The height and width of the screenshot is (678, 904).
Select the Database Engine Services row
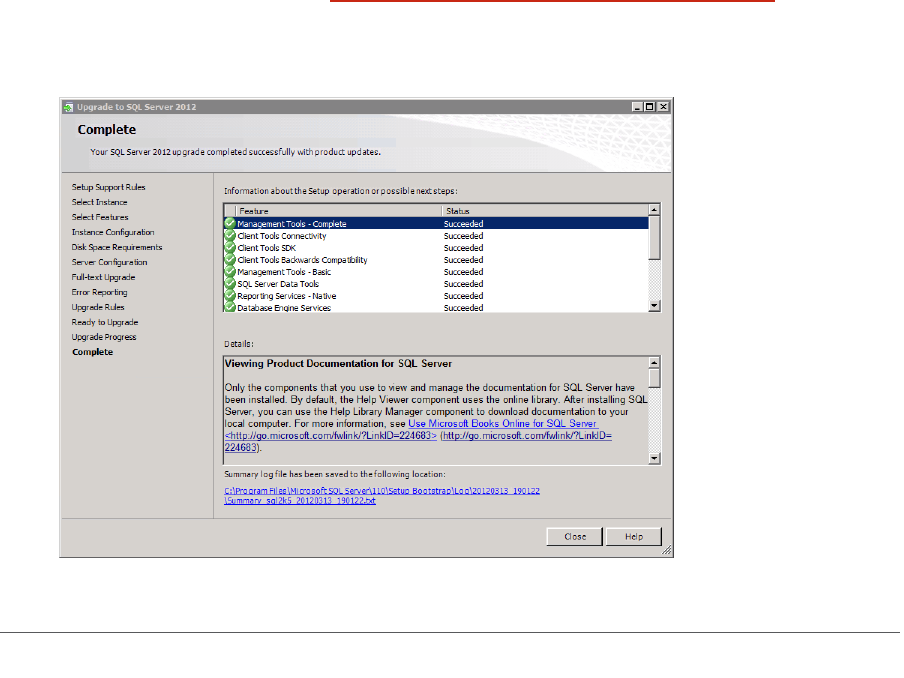click(x=436, y=308)
